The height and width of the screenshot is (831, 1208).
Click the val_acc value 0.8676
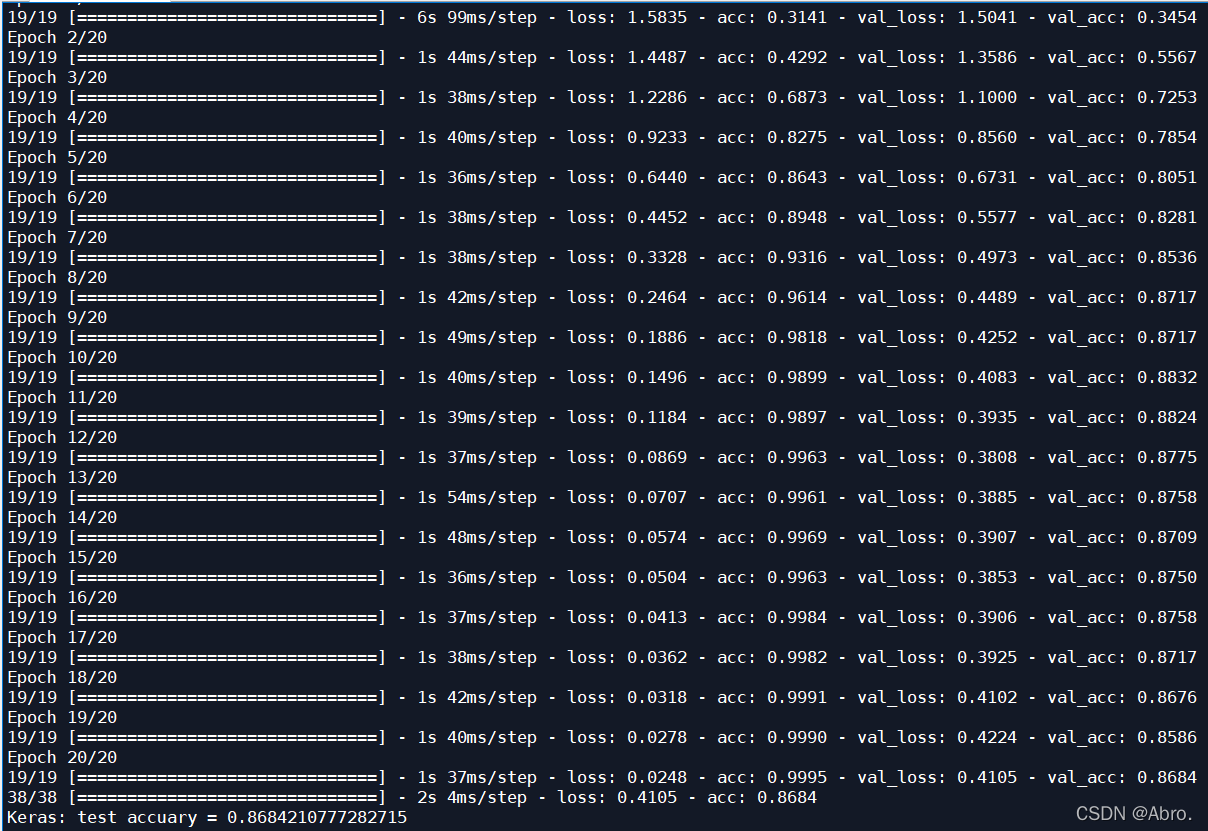[1167, 697]
